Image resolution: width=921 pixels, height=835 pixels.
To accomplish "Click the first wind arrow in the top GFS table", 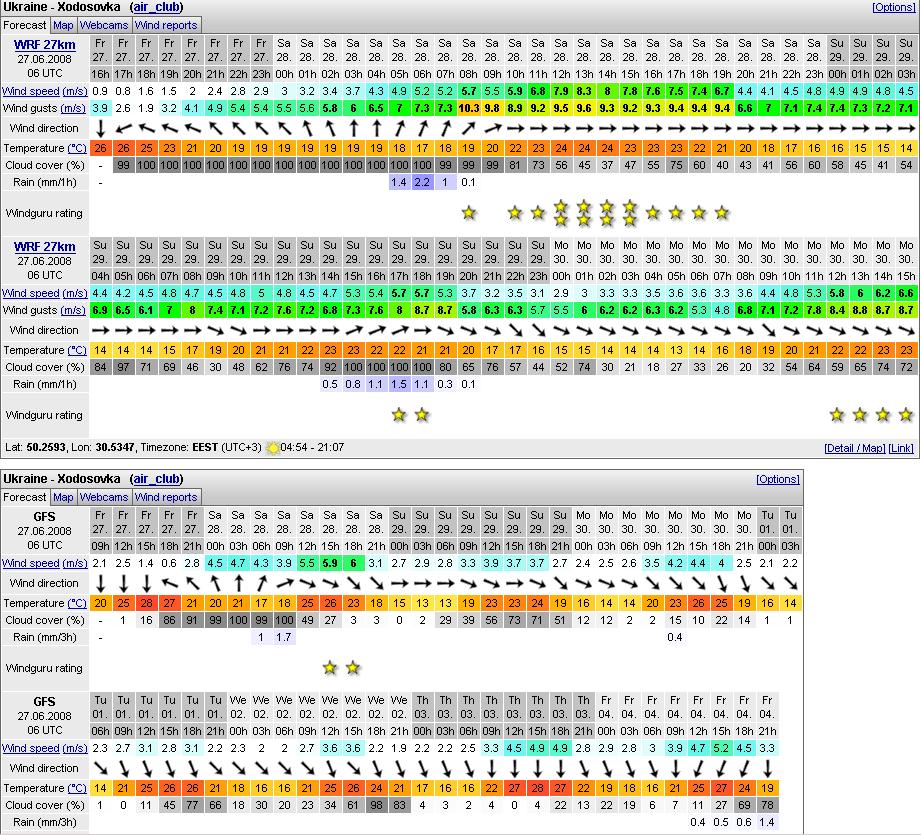I will click(101, 583).
